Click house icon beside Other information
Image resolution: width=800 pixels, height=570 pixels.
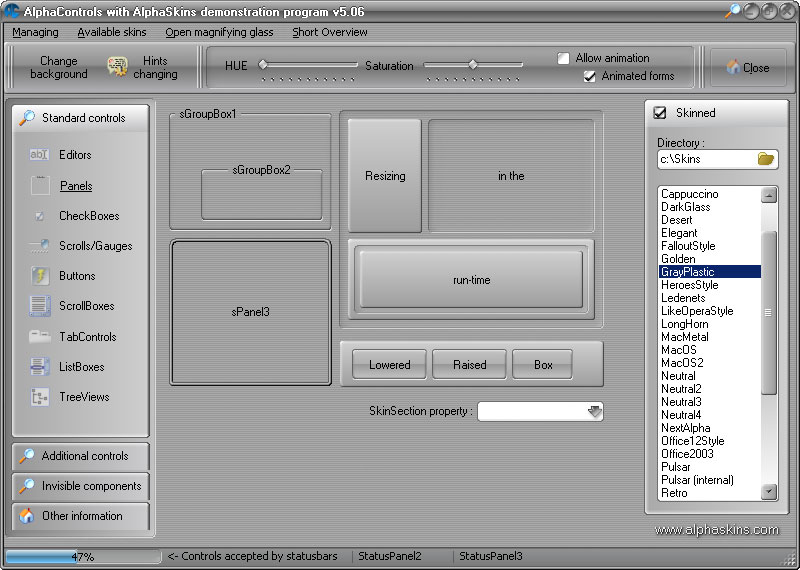click(27, 516)
